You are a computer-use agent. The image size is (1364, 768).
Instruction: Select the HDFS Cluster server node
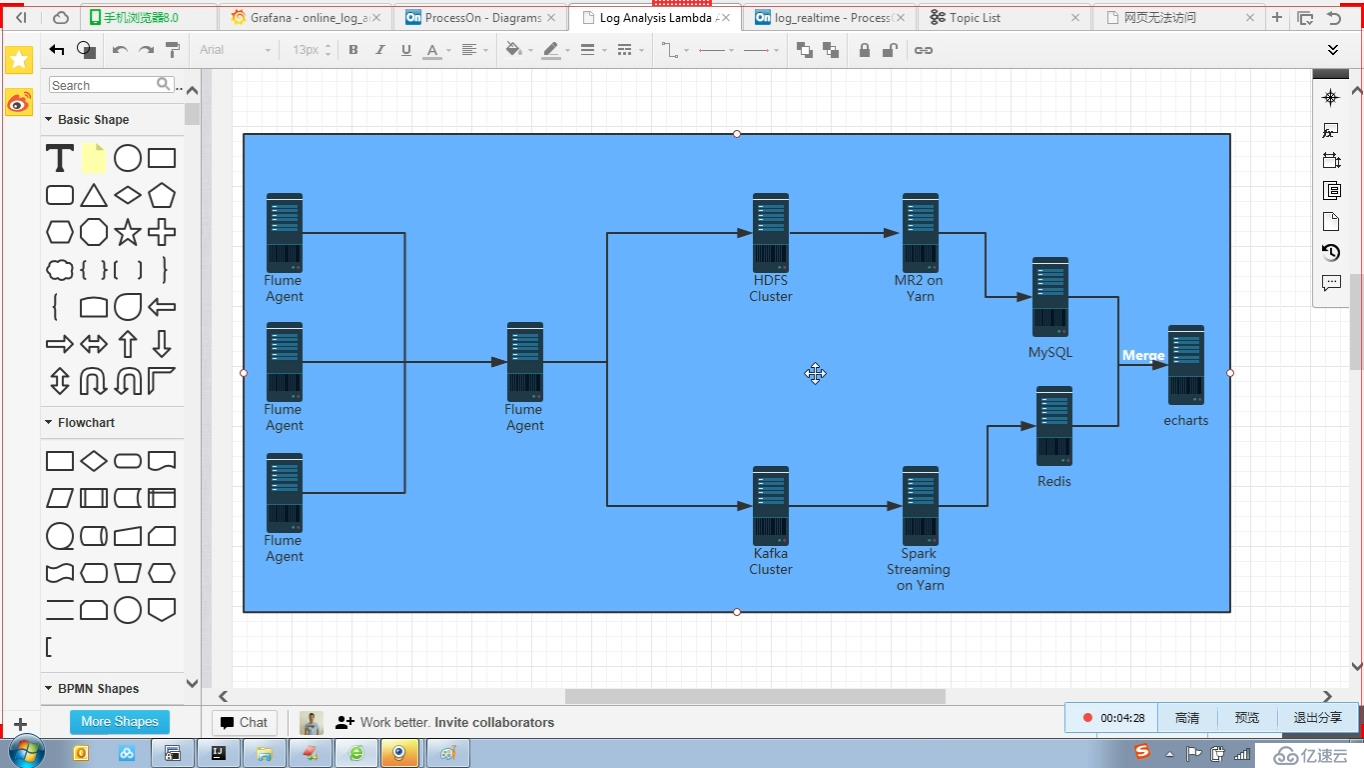[x=771, y=233]
